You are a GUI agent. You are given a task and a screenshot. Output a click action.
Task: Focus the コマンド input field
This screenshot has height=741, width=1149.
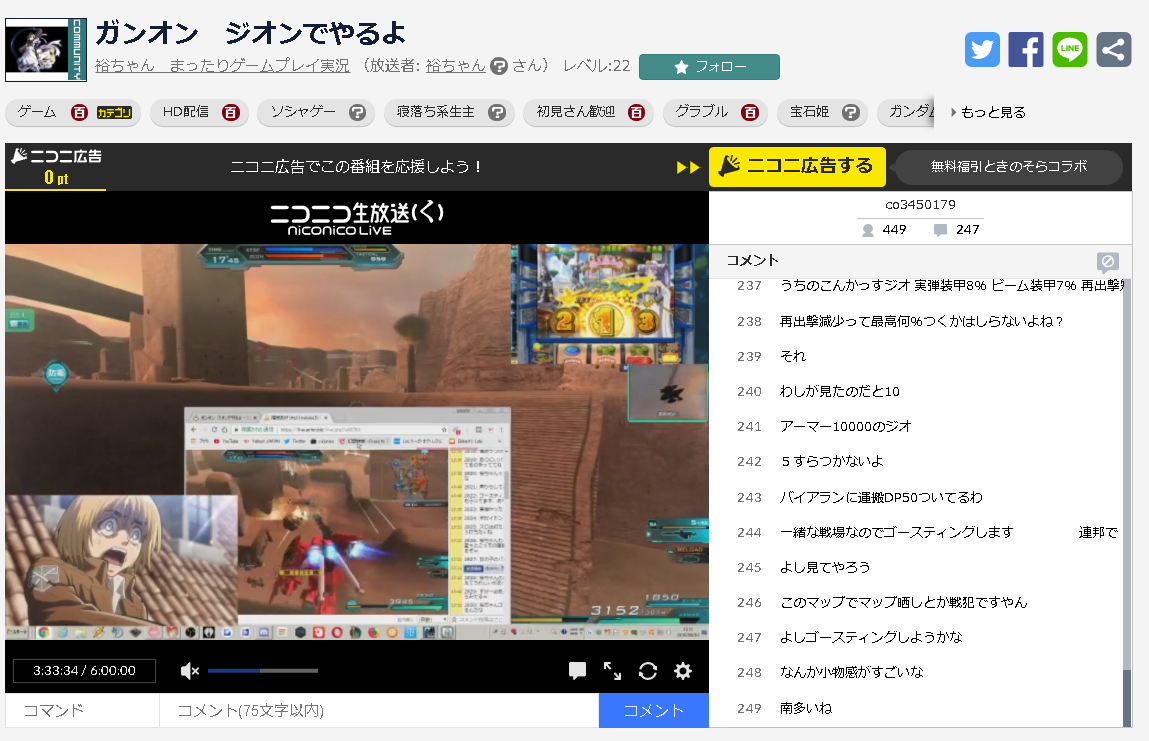82,710
